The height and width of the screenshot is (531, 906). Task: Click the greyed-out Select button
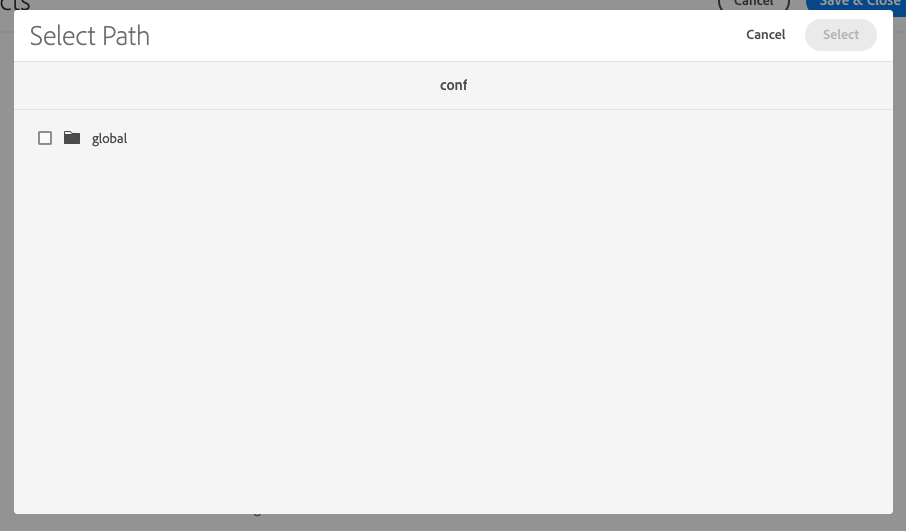(x=841, y=35)
